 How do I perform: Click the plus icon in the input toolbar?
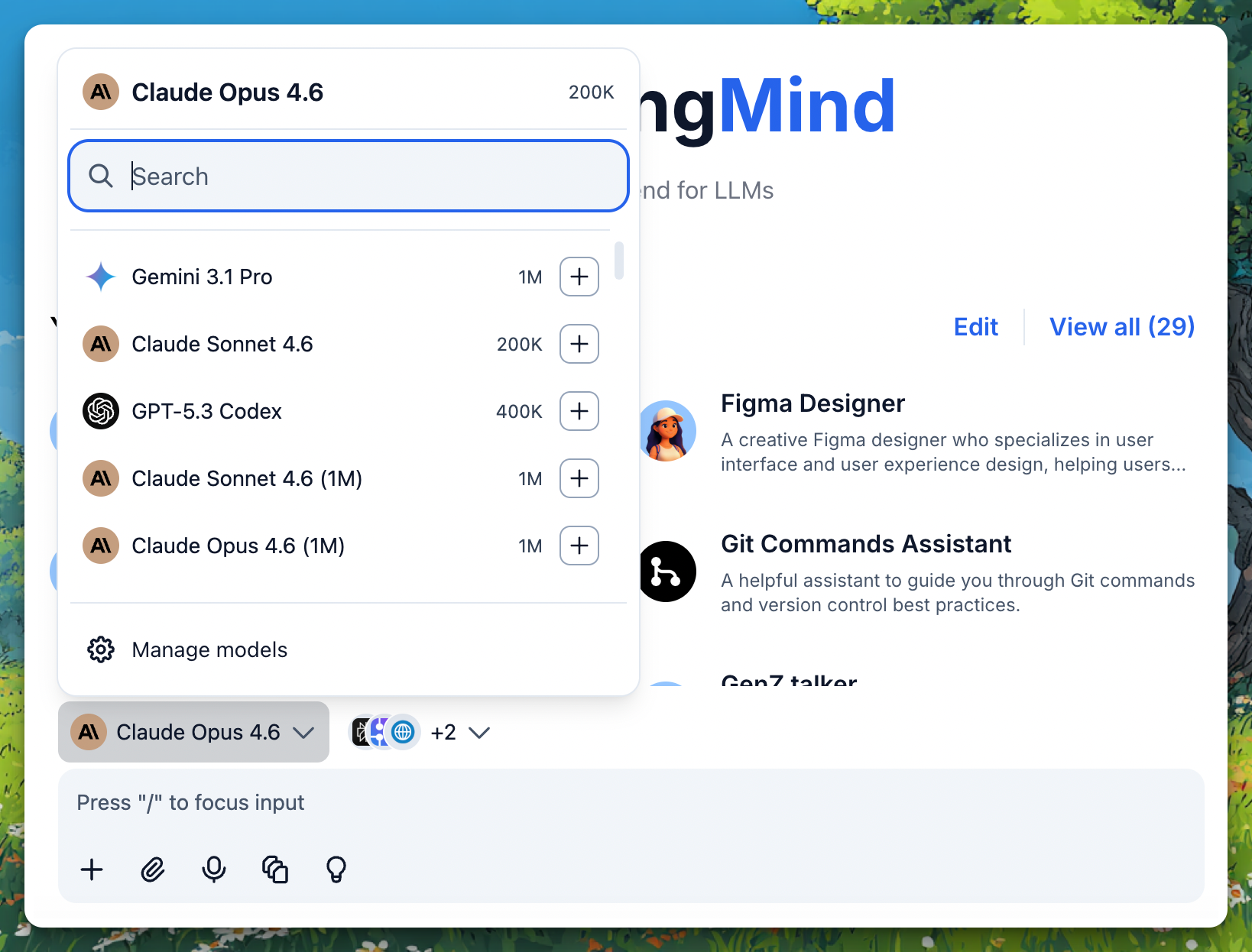pyautogui.click(x=92, y=869)
